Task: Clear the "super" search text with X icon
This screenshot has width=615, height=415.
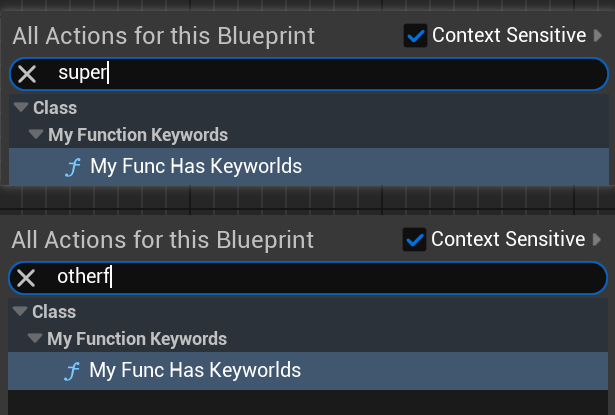Action: (x=27, y=73)
